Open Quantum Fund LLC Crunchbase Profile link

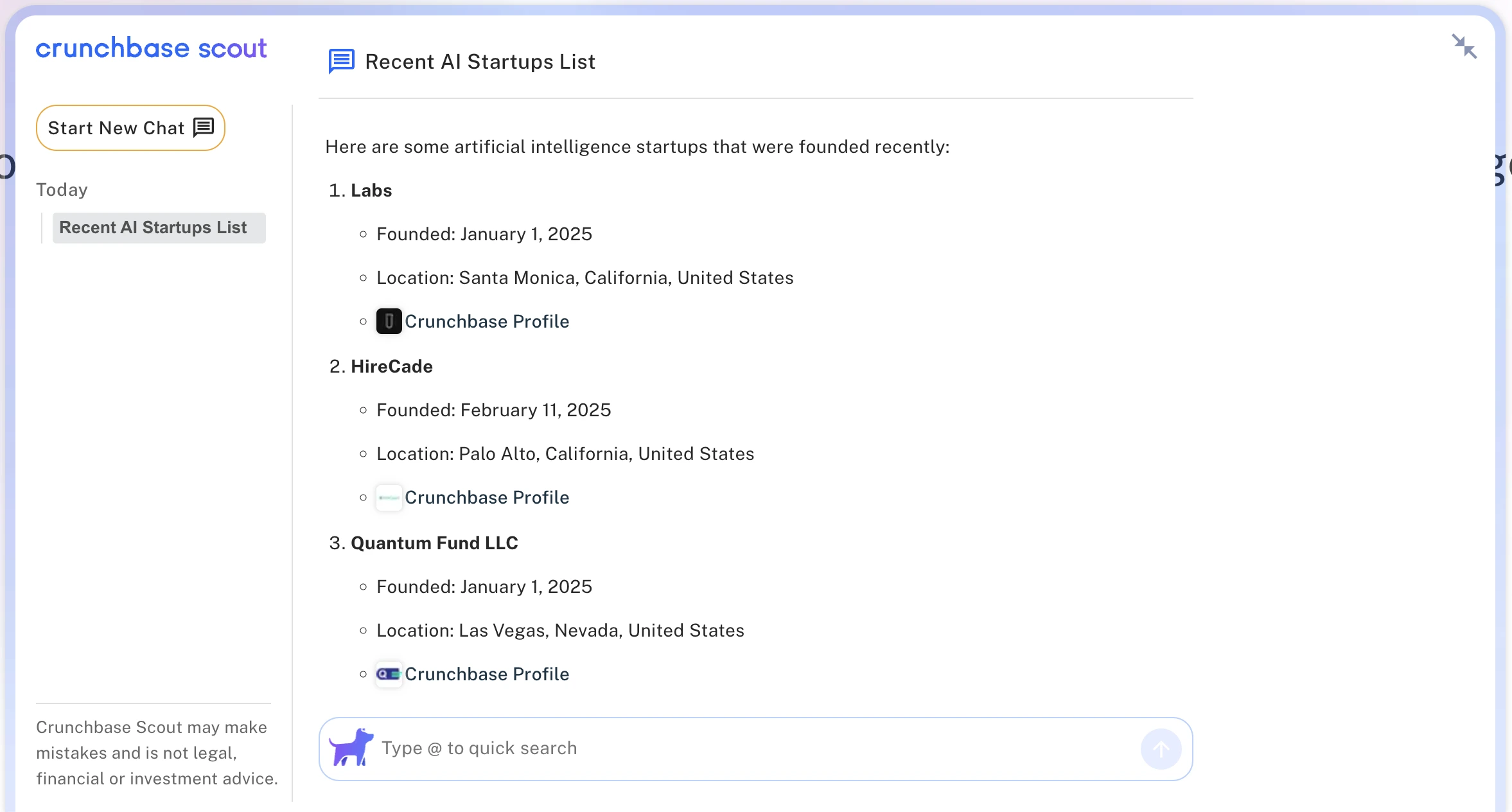486,674
